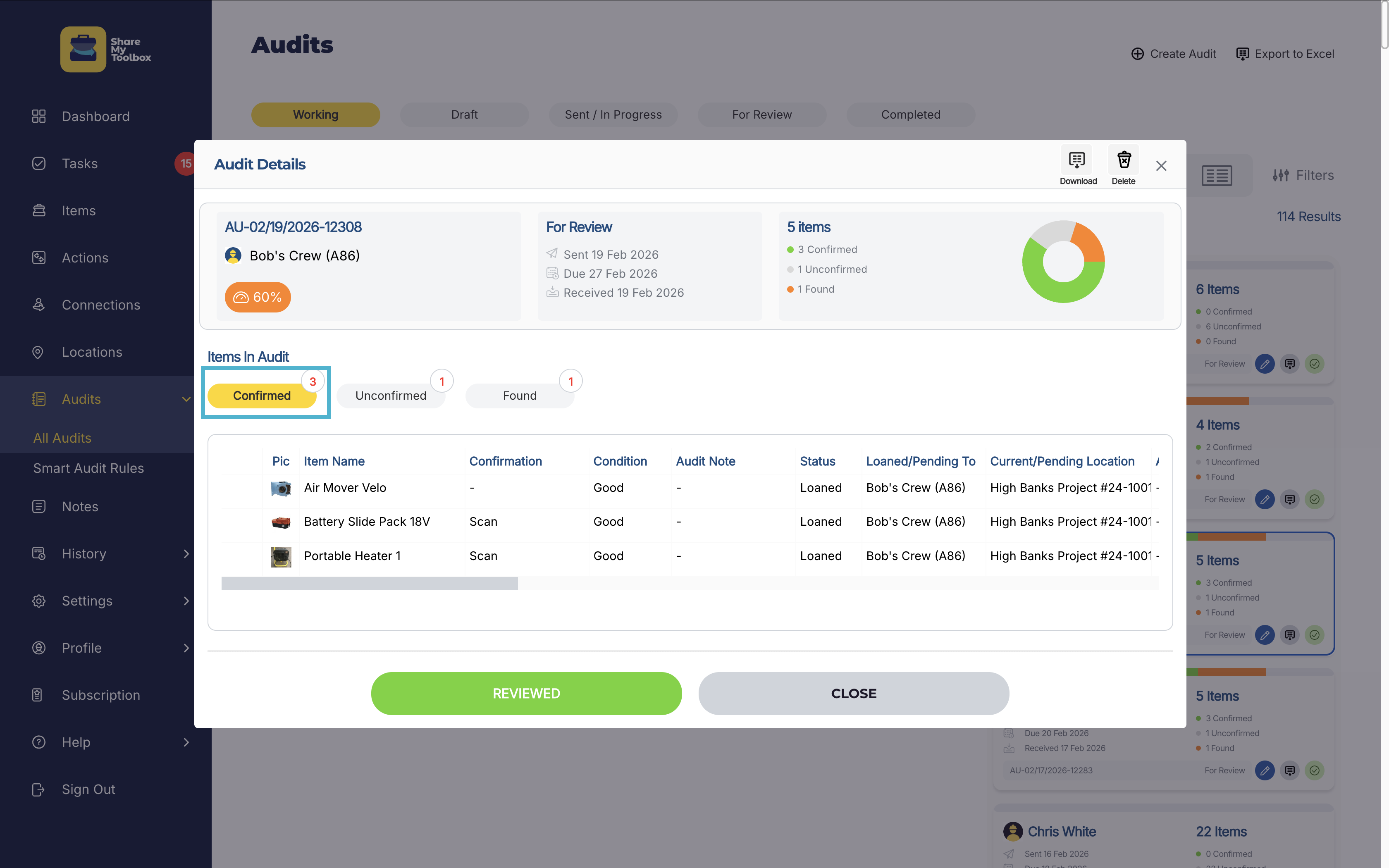Screen dimensions: 1389x868
Task: Click the Air Mover Velo row name
Action: [x=345, y=487]
